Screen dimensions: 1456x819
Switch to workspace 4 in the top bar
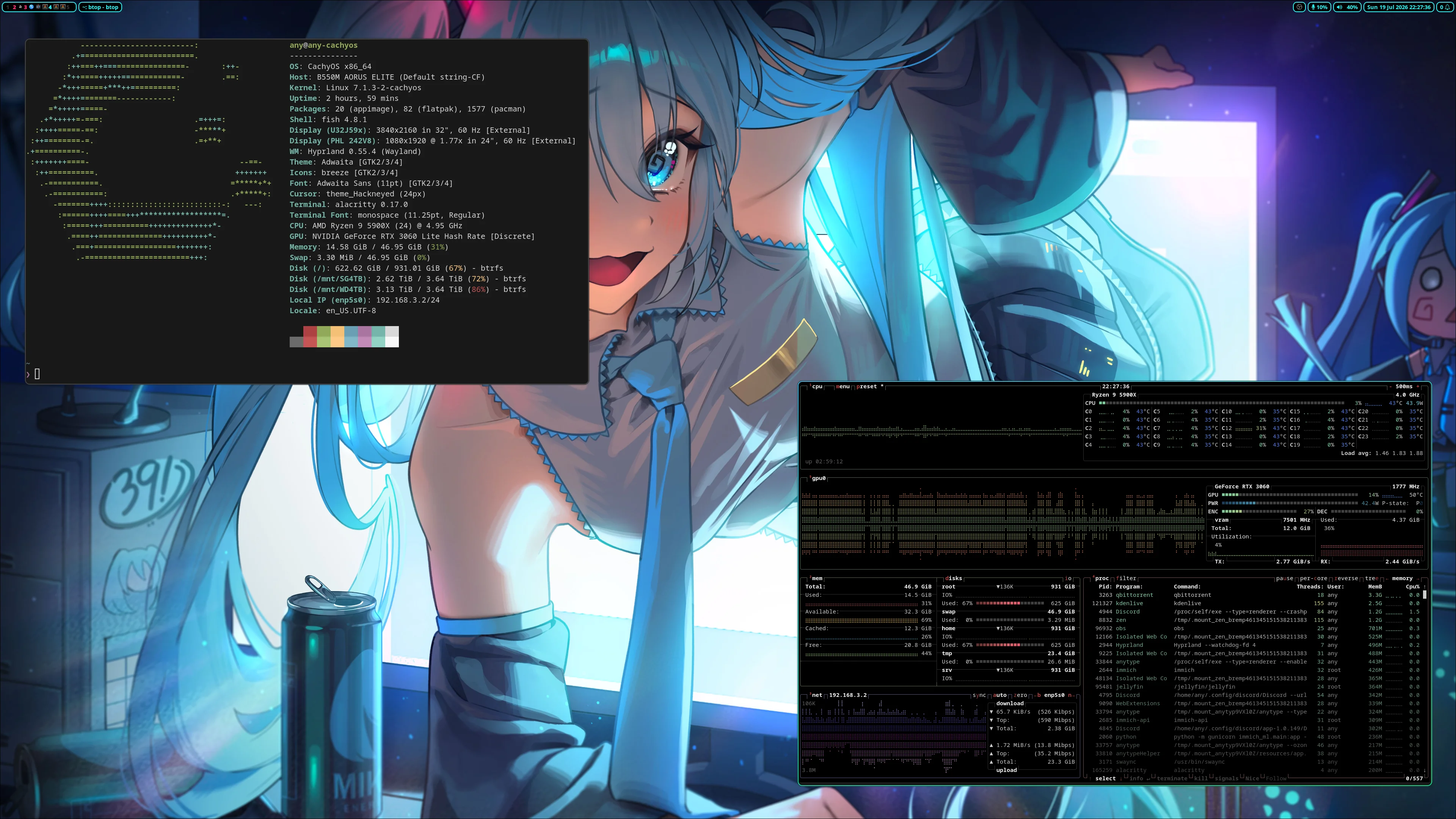tap(50, 7)
